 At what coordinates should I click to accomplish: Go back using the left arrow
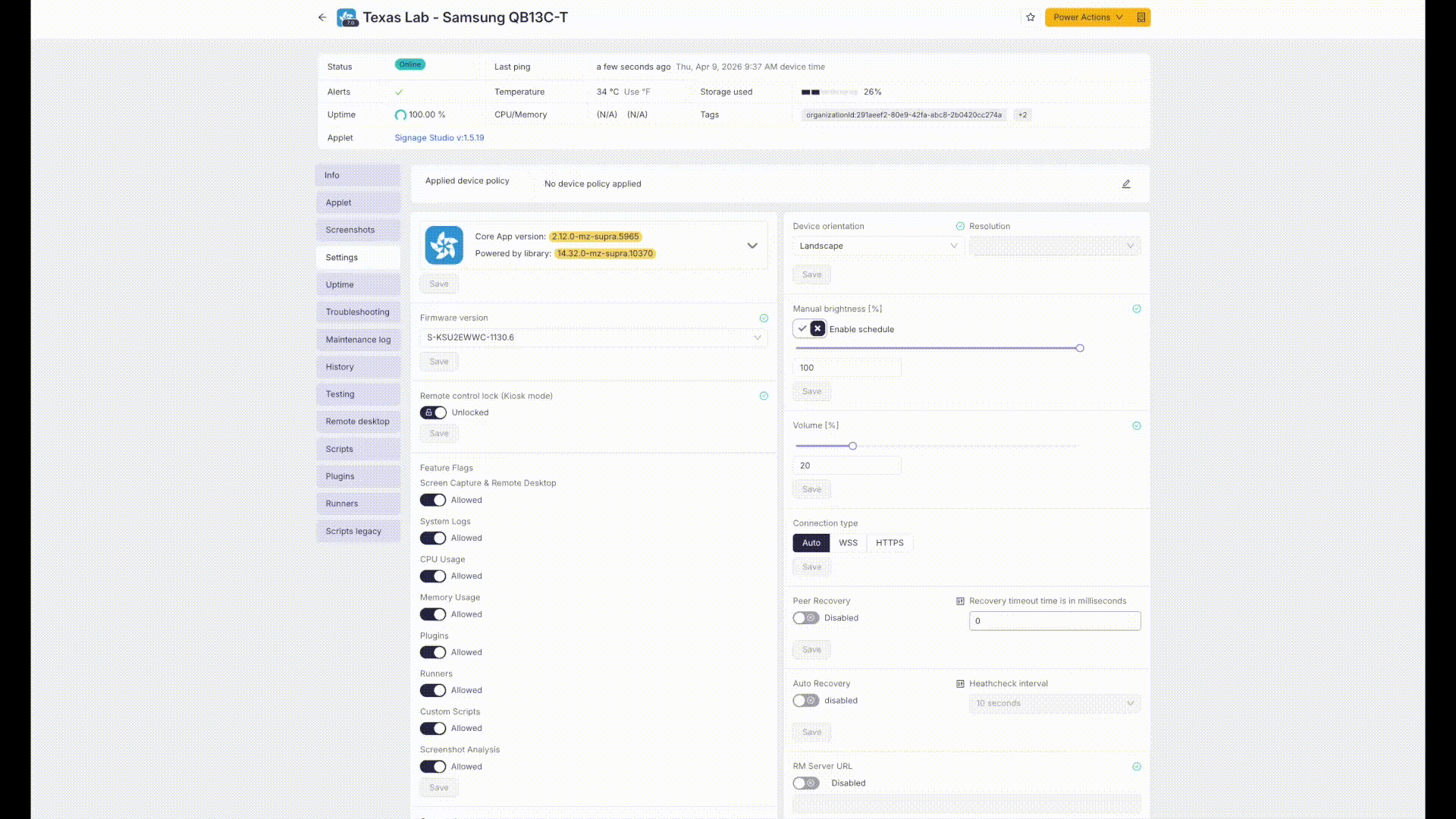point(322,17)
